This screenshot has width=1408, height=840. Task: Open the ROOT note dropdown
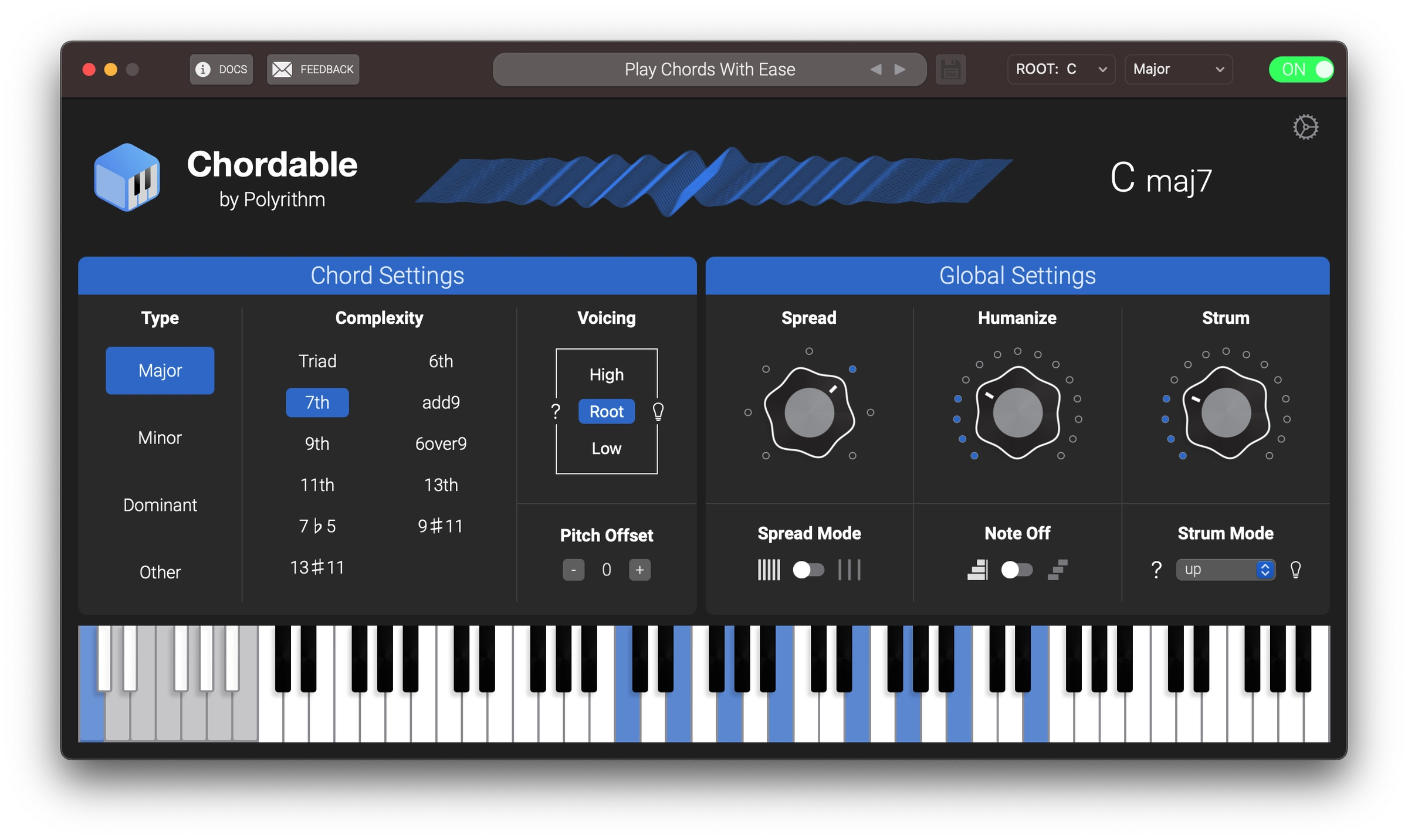(1061, 69)
